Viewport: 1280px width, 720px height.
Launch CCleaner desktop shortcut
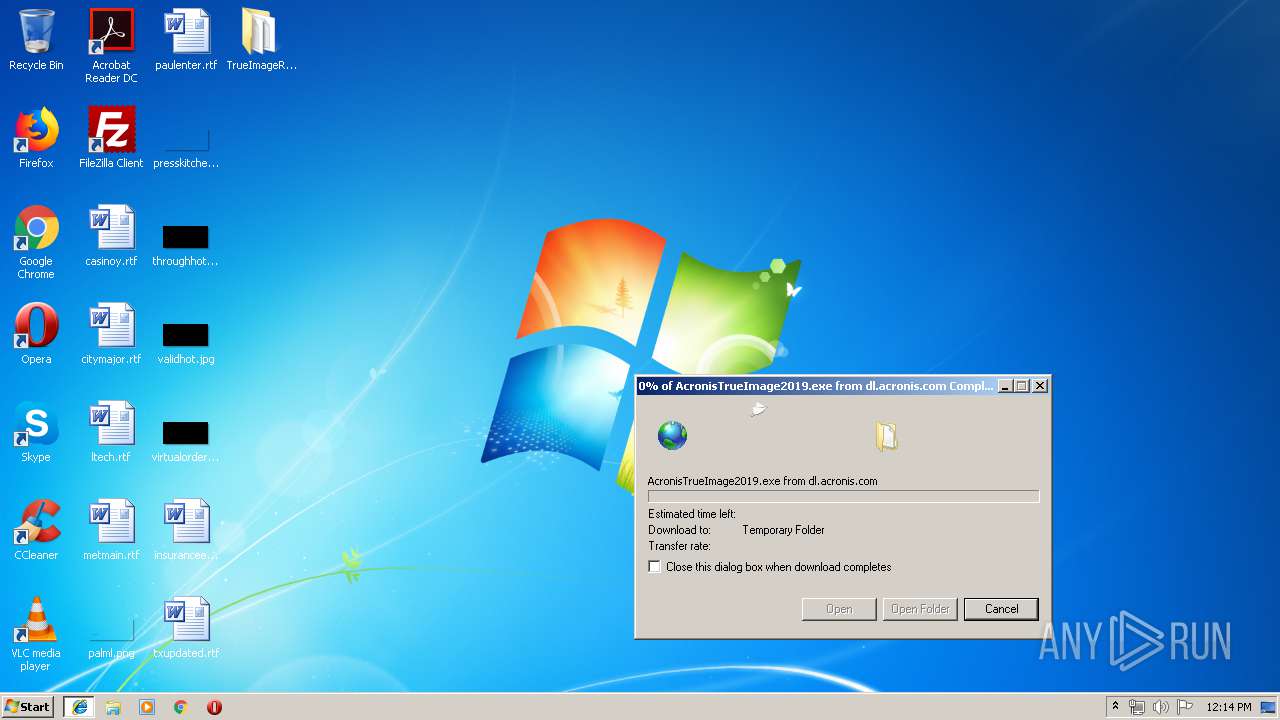(x=36, y=531)
